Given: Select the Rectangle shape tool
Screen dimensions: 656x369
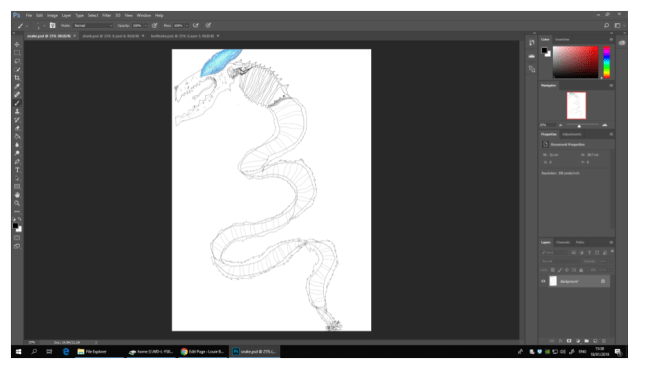Looking at the screenshot, I should point(17,187).
